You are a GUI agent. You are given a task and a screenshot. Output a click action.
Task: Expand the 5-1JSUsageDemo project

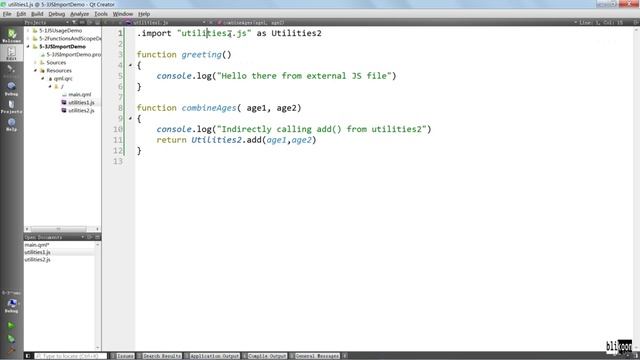(28, 31)
